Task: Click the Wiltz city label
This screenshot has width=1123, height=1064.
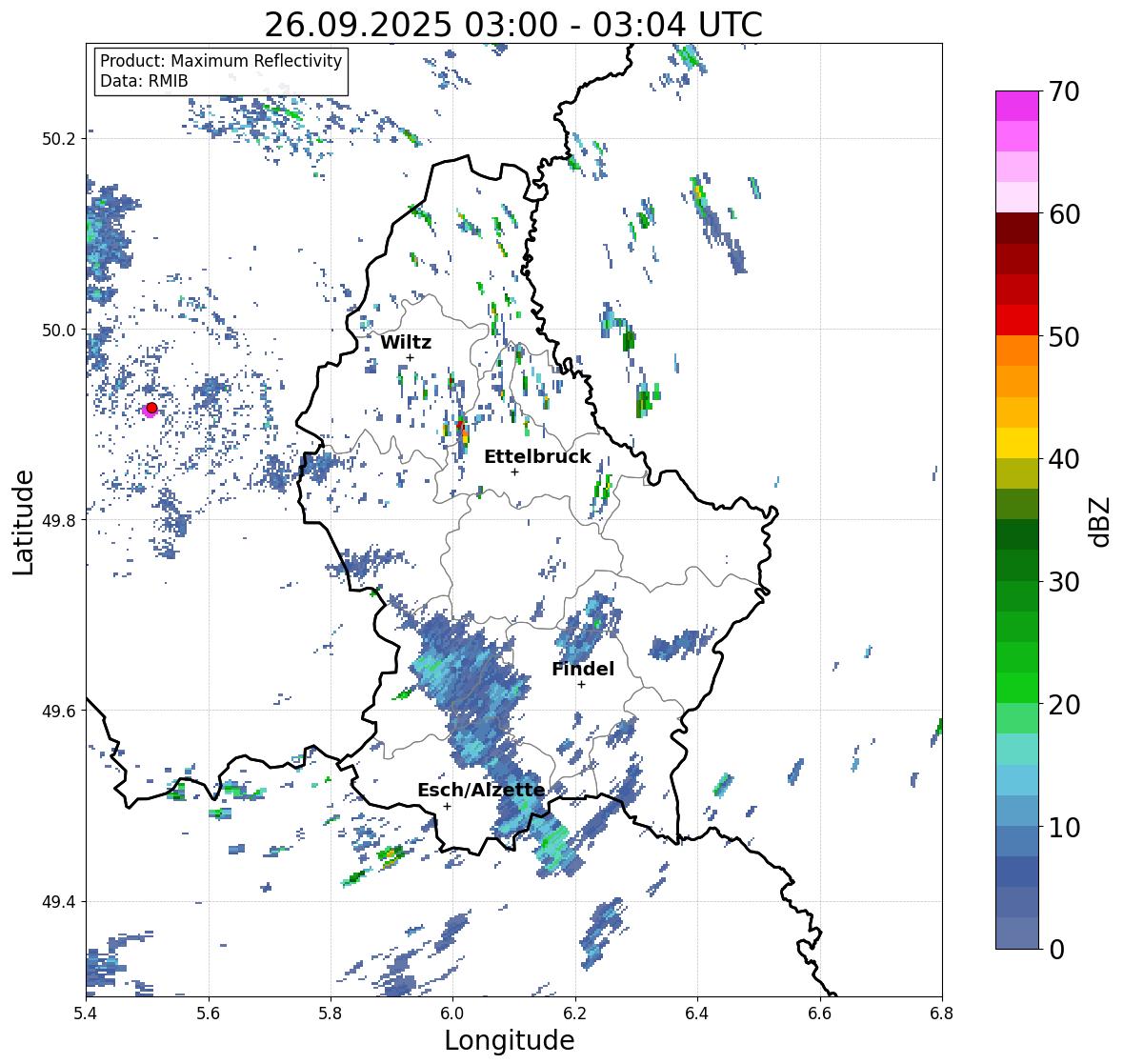Action: click(x=406, y=342)
